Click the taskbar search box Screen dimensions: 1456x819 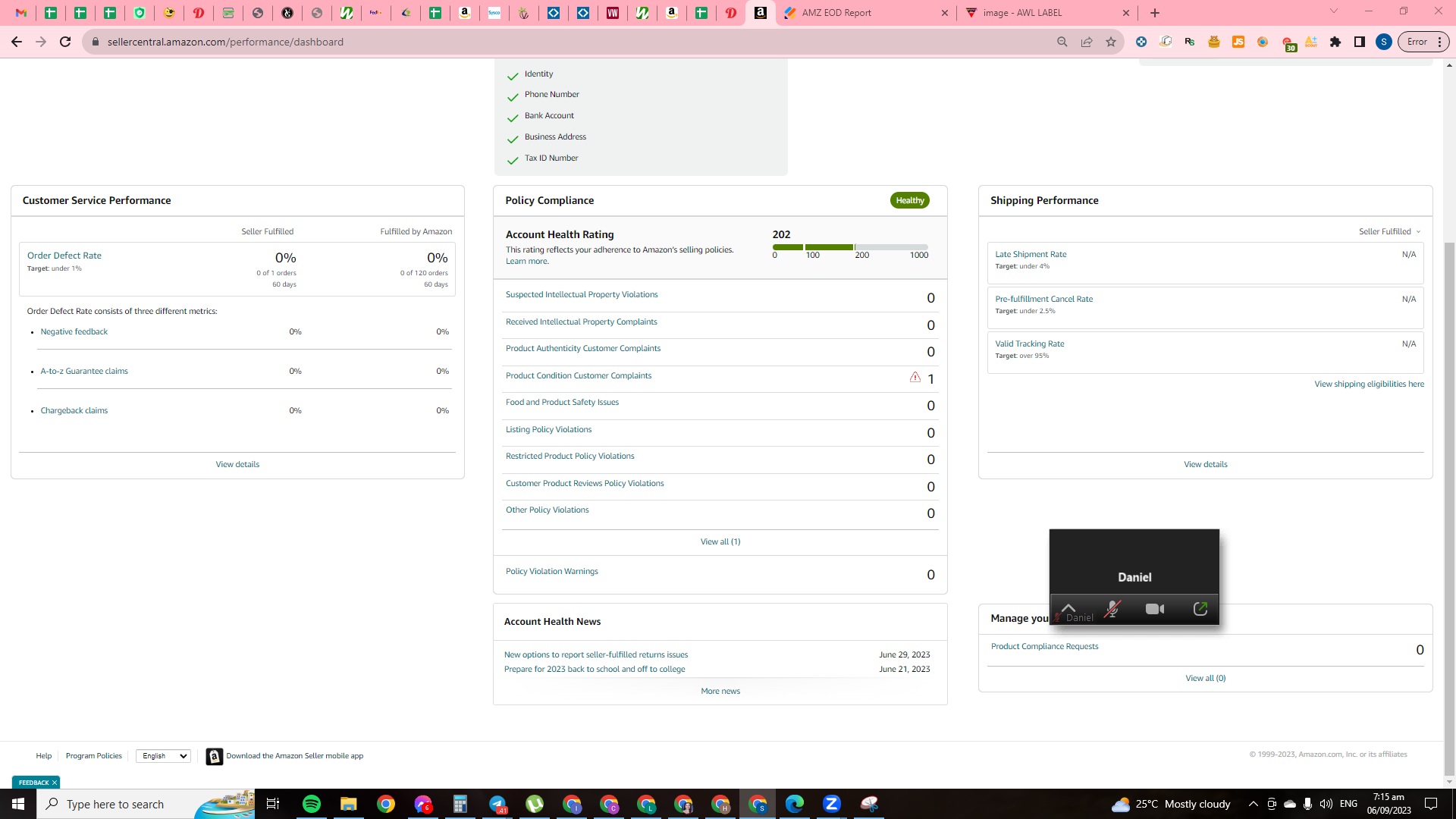point(146,804)
